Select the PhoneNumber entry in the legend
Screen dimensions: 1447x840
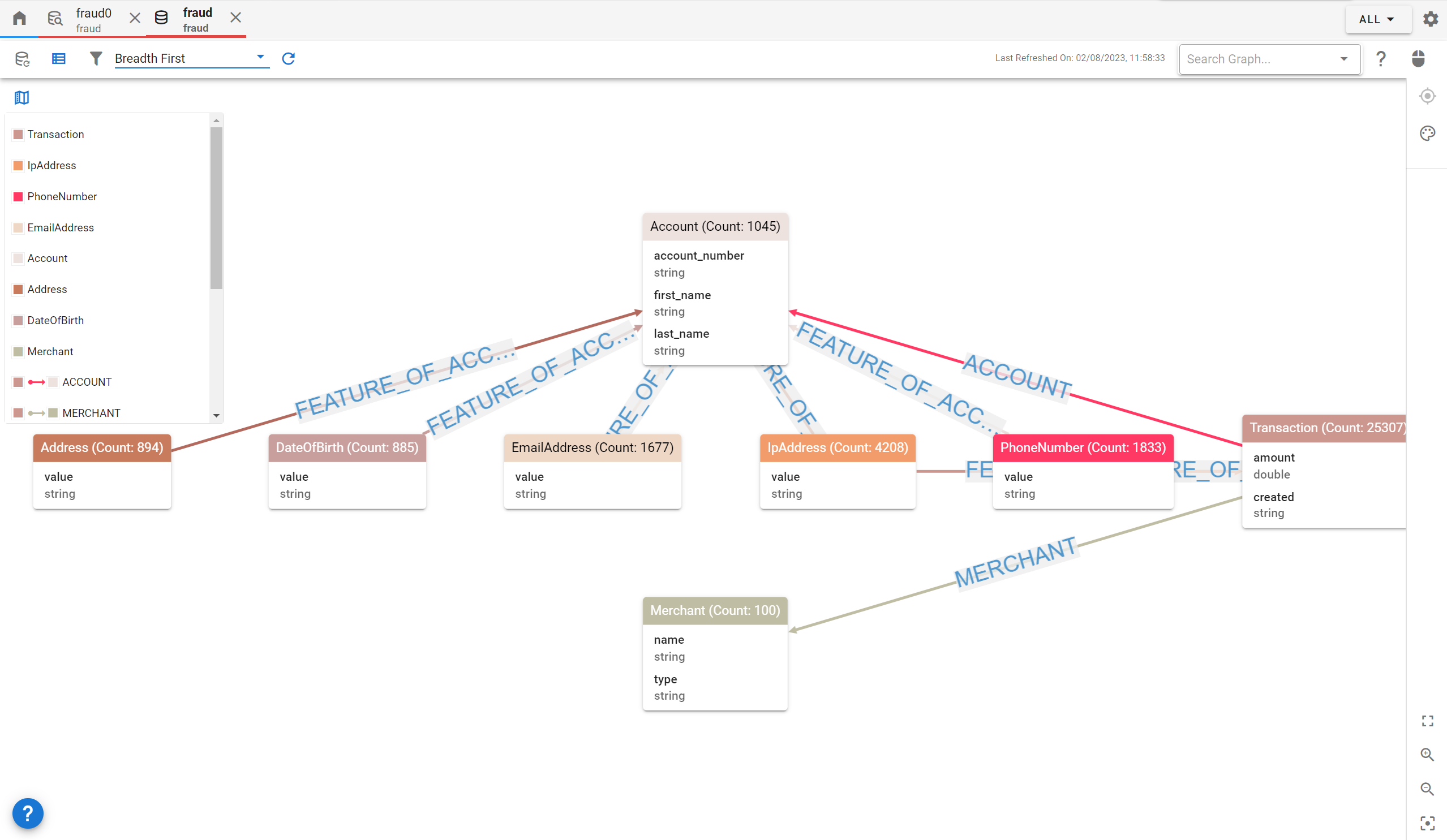pos(62,196)
